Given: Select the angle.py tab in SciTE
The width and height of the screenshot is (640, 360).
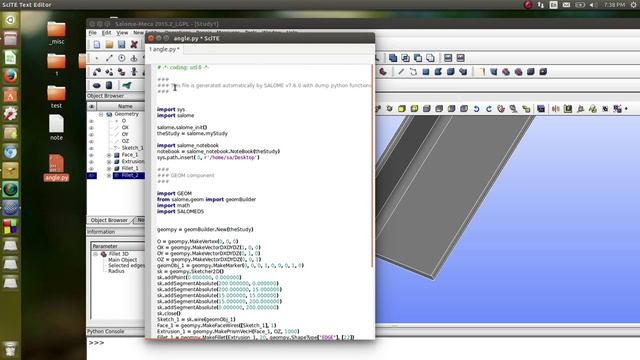Looking at the screenshot, I should coord(164,49).
